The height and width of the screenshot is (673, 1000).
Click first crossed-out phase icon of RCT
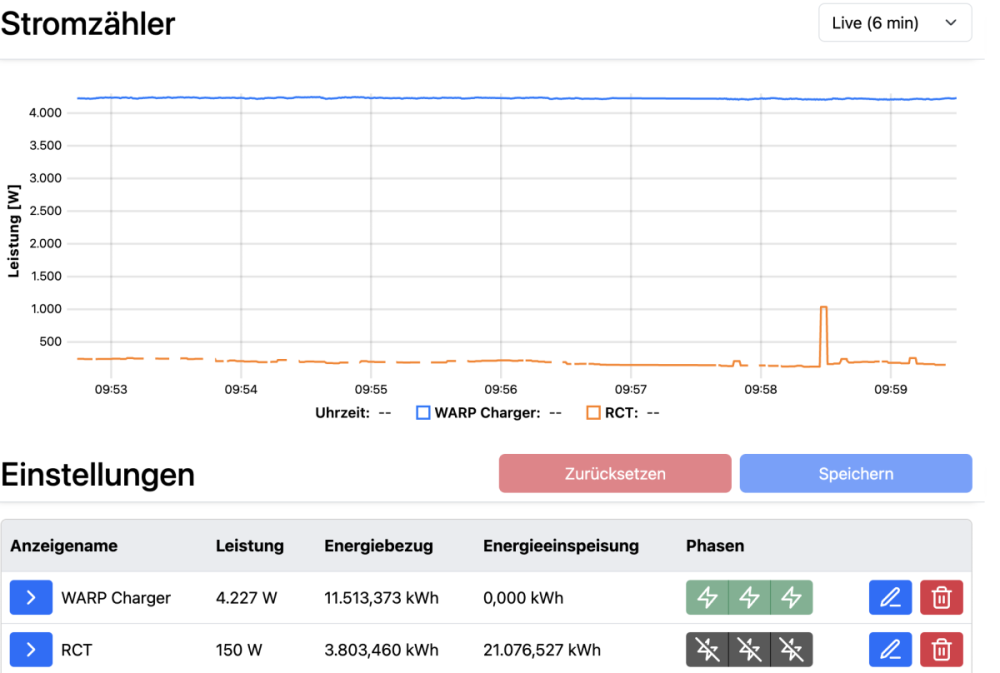click(707, 650)
